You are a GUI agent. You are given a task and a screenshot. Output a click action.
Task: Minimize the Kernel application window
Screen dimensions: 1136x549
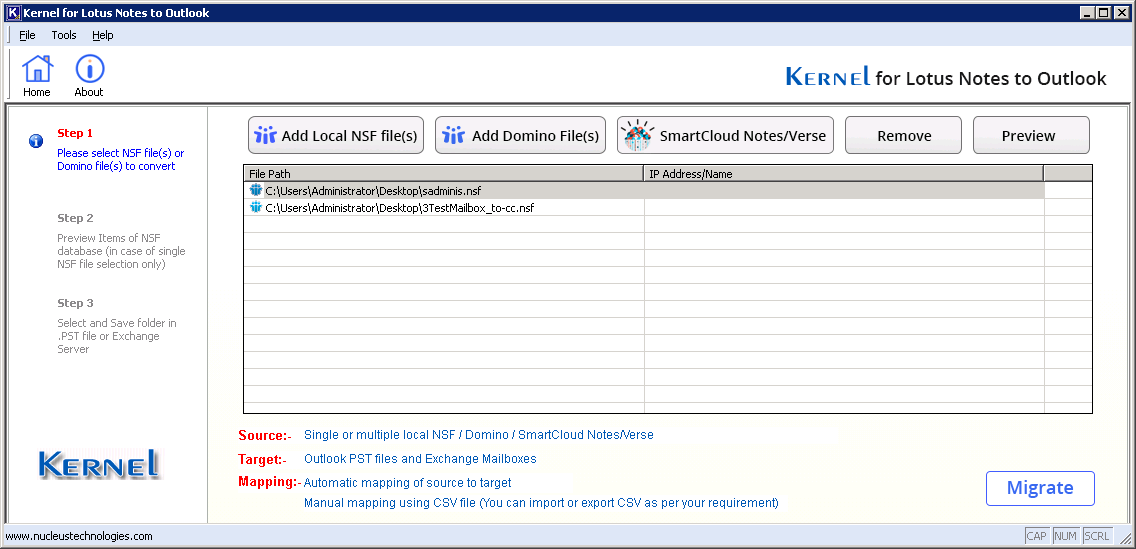pyautogui.click(x=1088, y=12)
